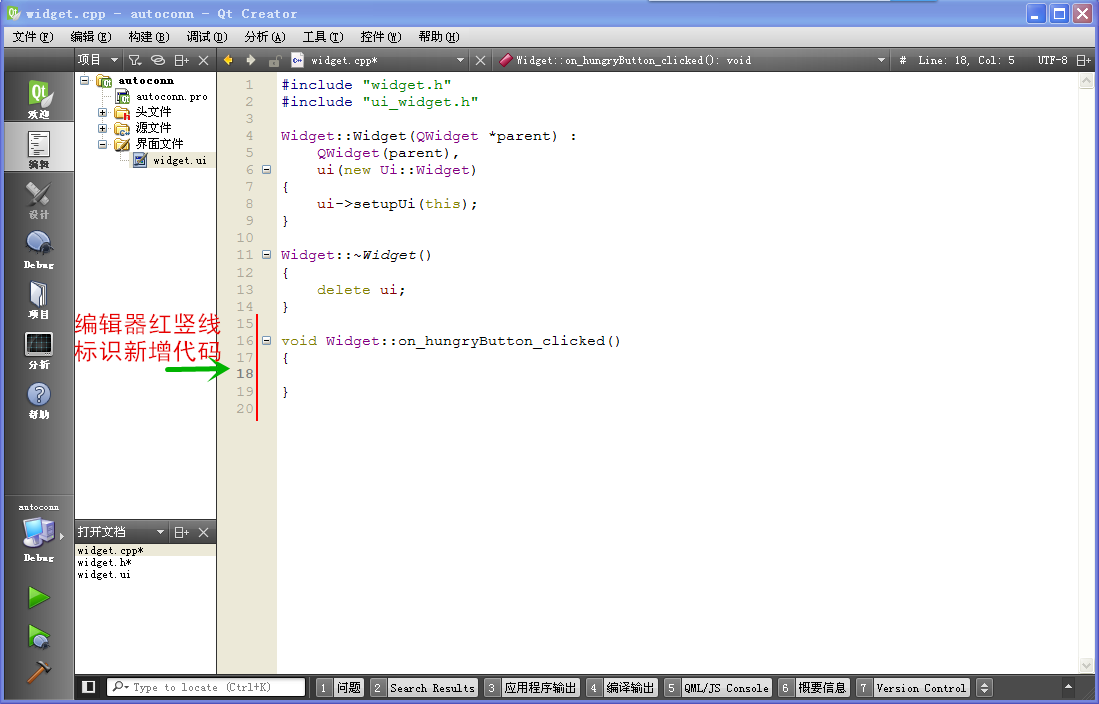Open the Debug mode in sidebar
This screenshot has height=704, width=1099.
point(39,249)
